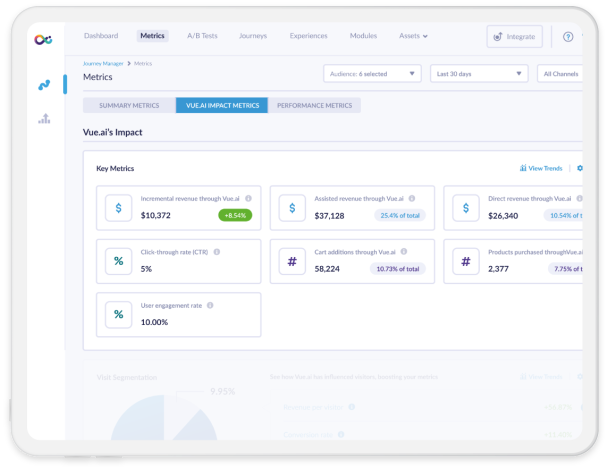The height and width of the screenshot is (470, 608).
Task: Click the 10.73% of total badge
Action: coord(397,269)
